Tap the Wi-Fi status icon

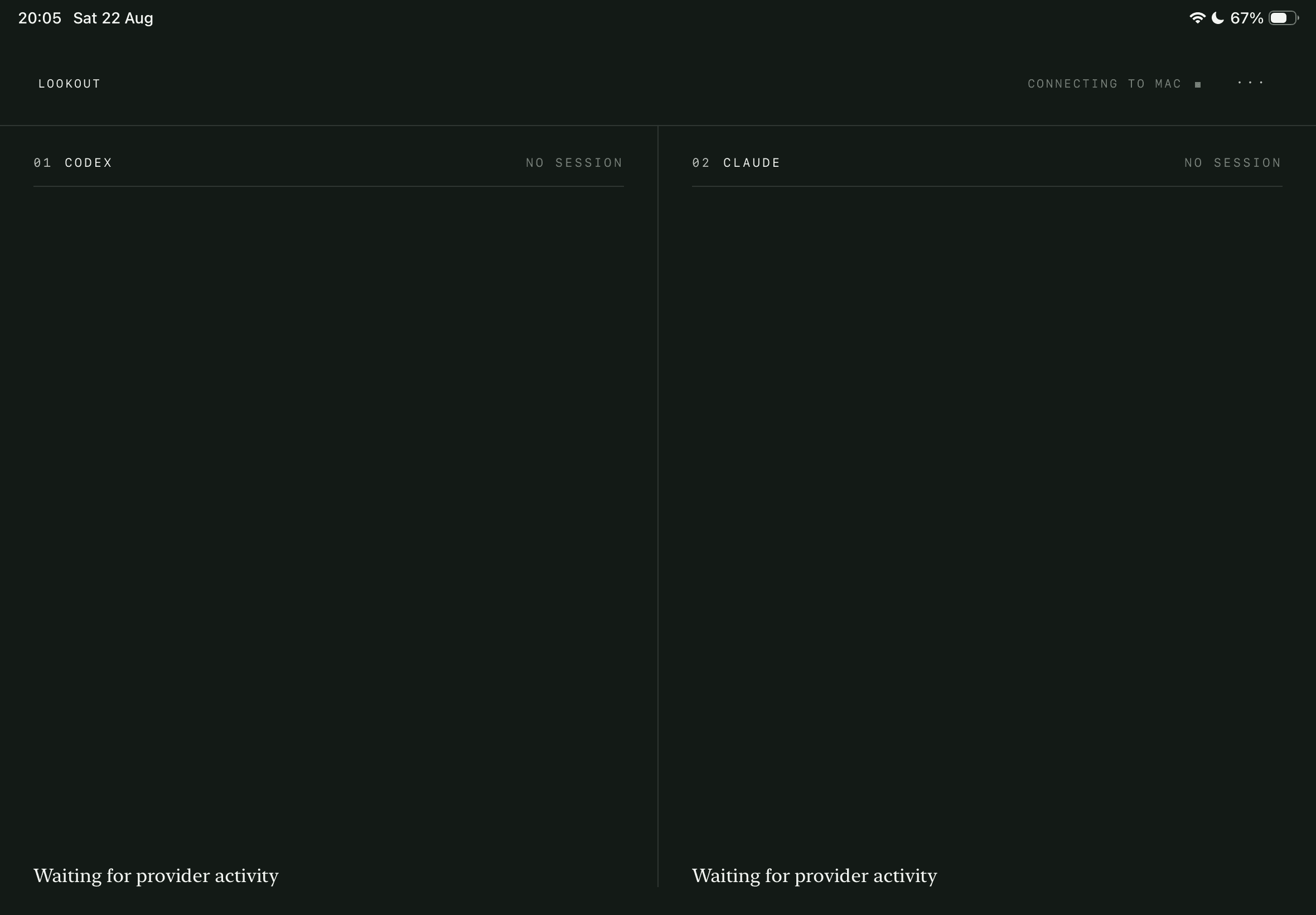tap(1197, 18)
